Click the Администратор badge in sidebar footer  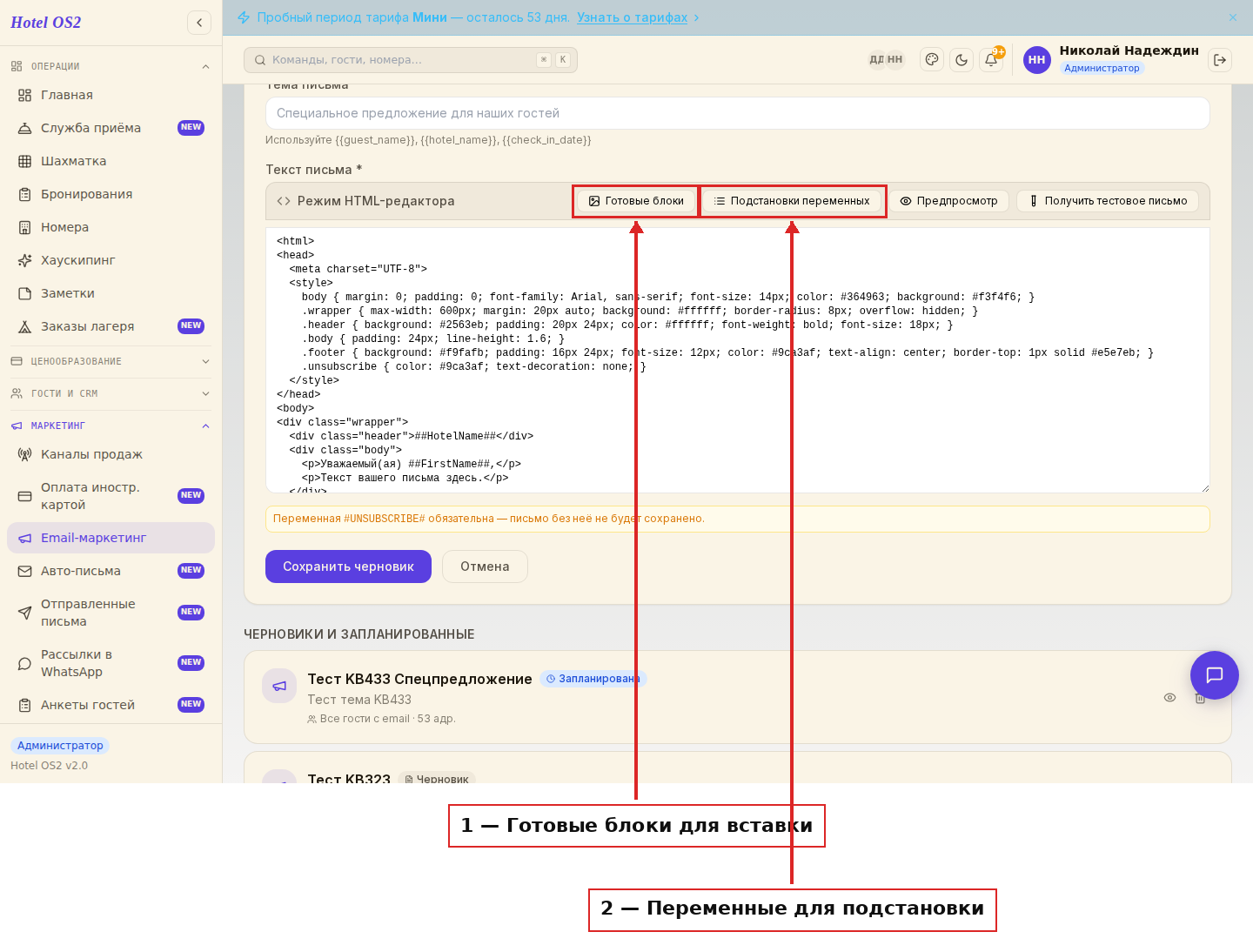[60, 746]
